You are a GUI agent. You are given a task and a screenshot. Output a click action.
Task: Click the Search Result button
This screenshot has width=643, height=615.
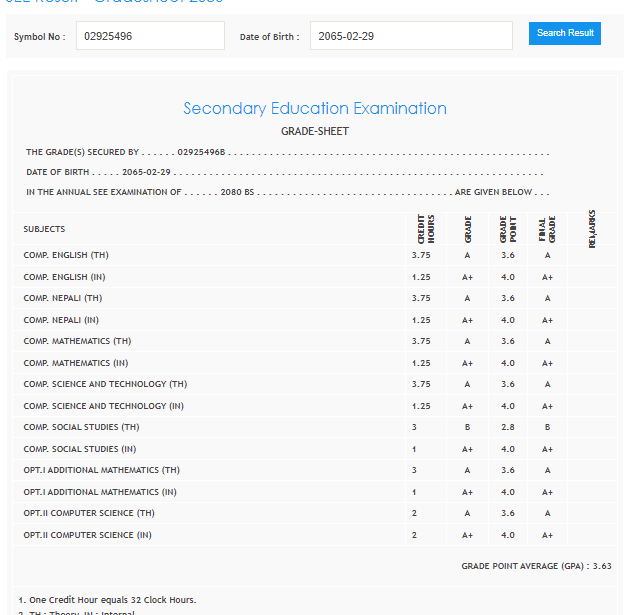pyautogui.click(x=564, y=33)
